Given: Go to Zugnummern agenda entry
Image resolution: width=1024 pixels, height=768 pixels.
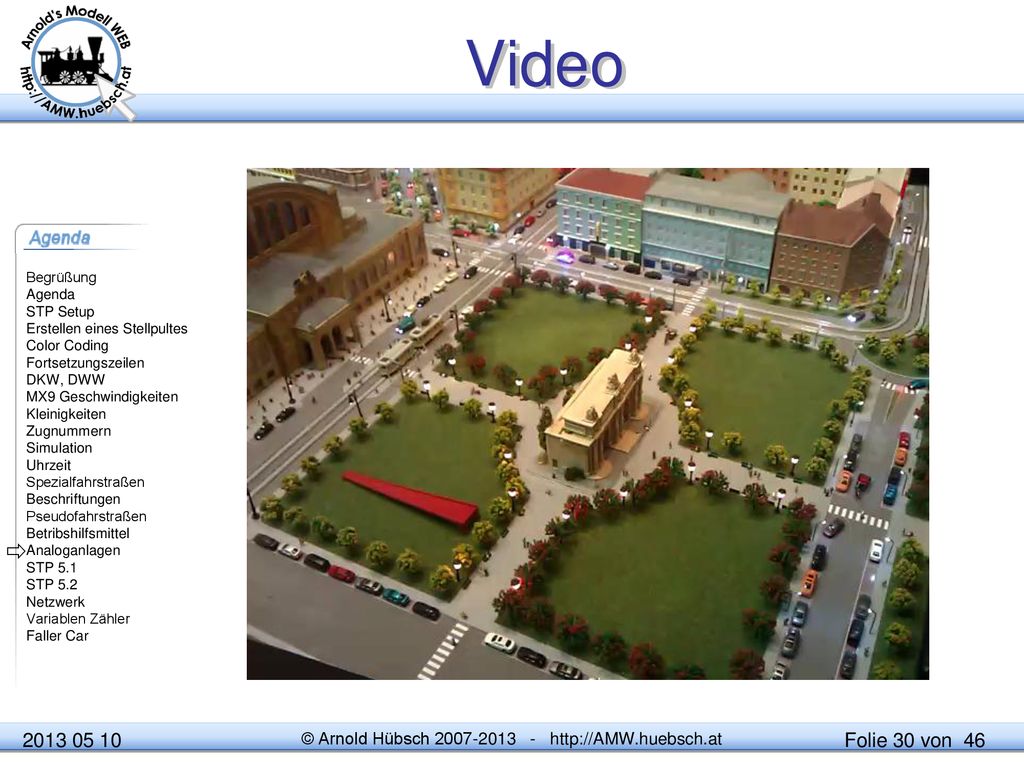Looking at the screenshot, I should (69, 431).
